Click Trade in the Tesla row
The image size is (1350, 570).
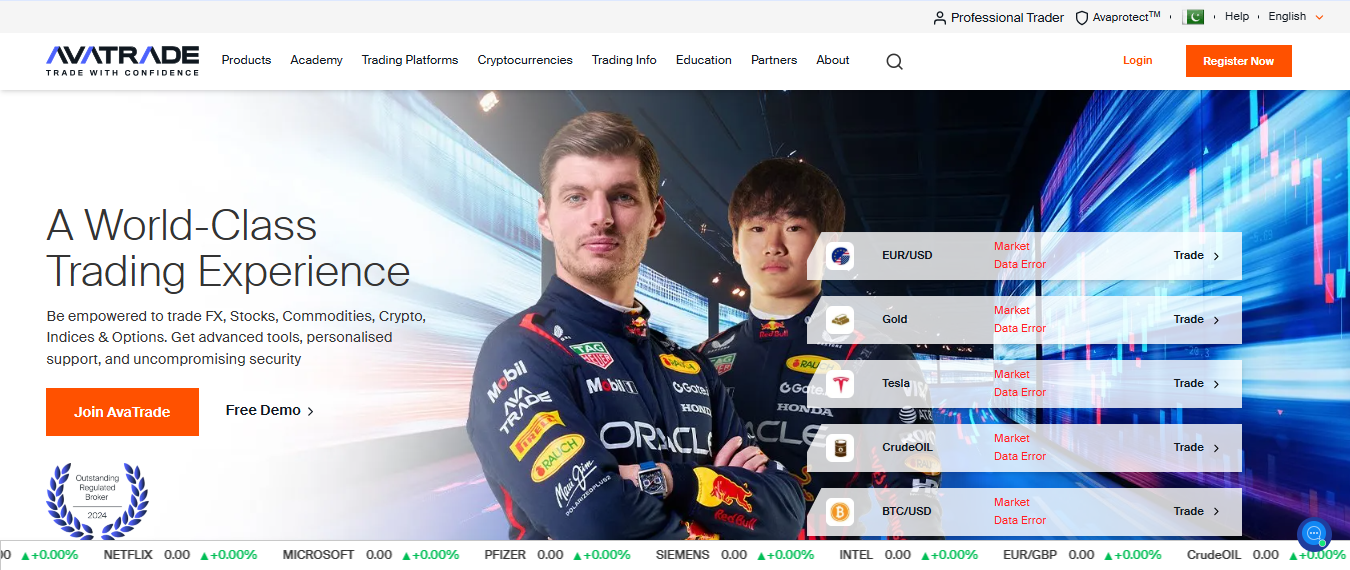pos(1188,384)
